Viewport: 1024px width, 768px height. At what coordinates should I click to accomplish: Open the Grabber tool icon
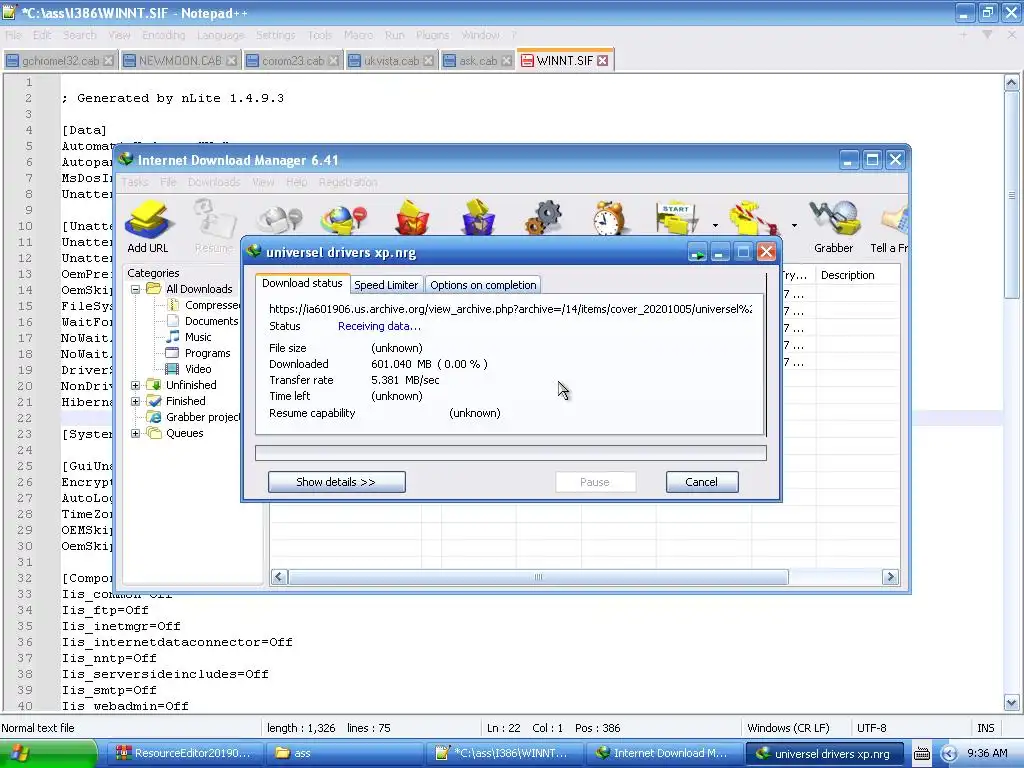click(834, 226)
